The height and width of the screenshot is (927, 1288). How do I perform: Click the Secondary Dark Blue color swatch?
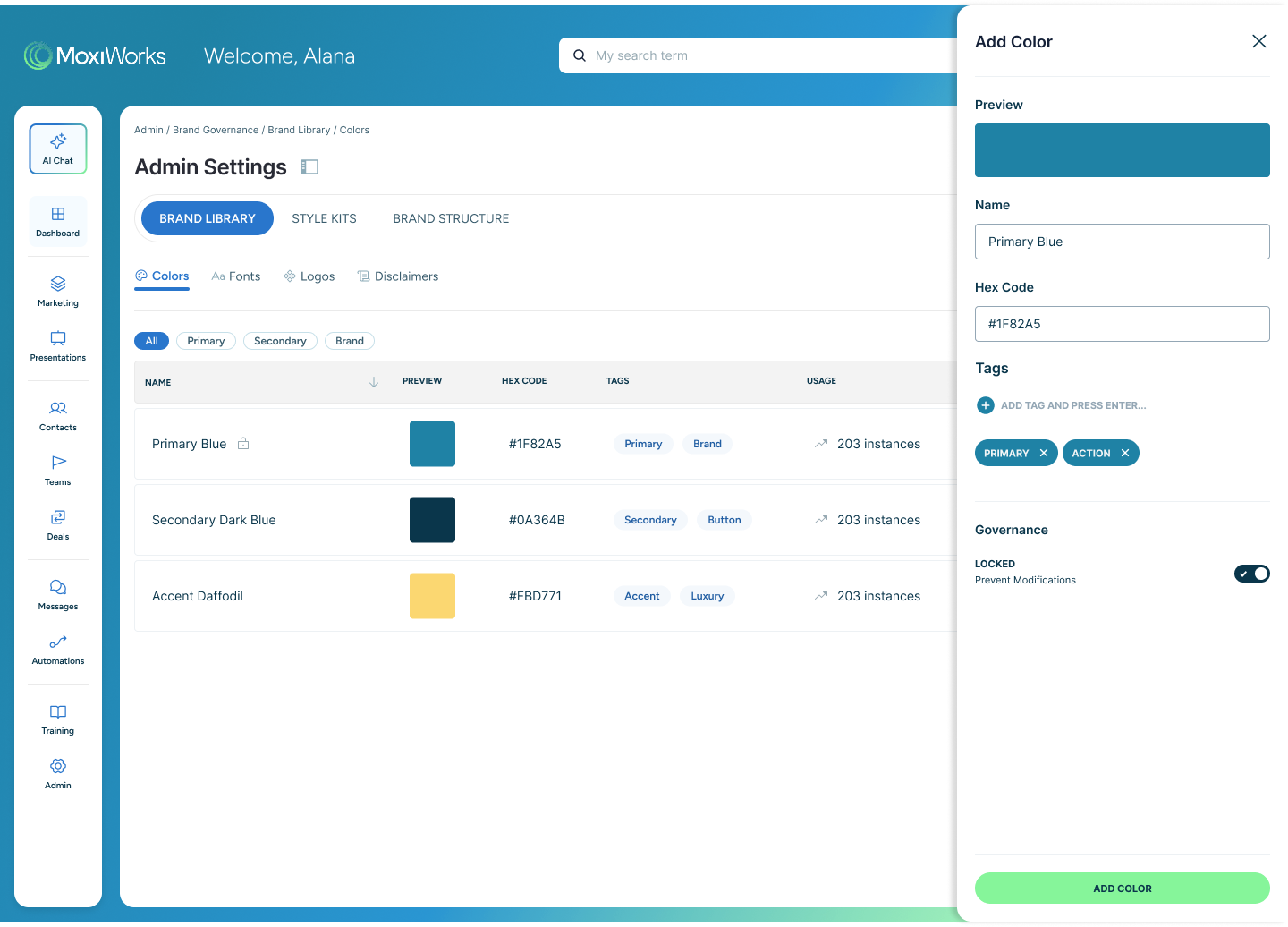point(432,520)
